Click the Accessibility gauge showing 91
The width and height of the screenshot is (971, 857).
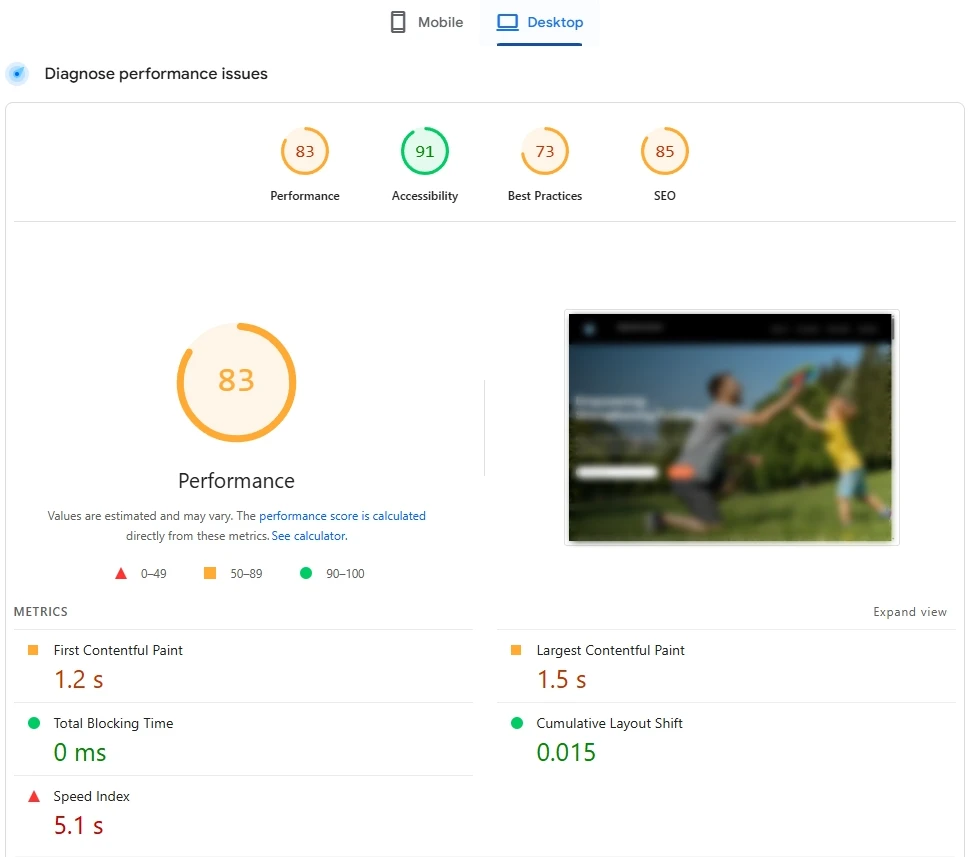click(424, 151)
